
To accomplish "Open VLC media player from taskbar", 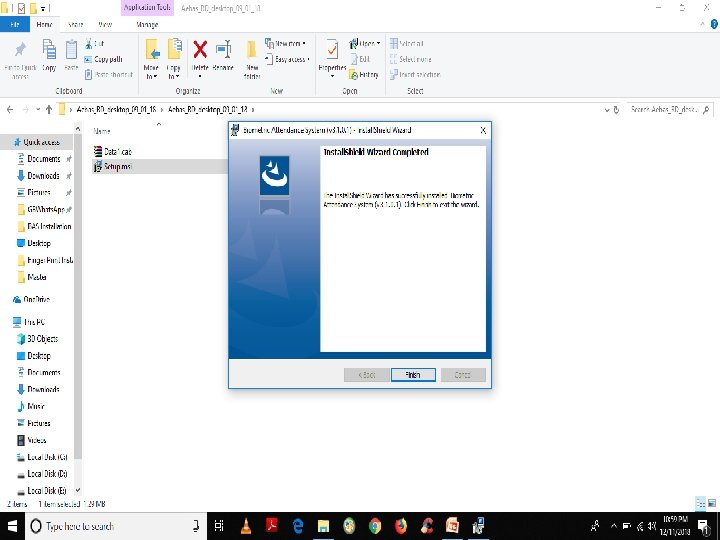I will [246, 526].
